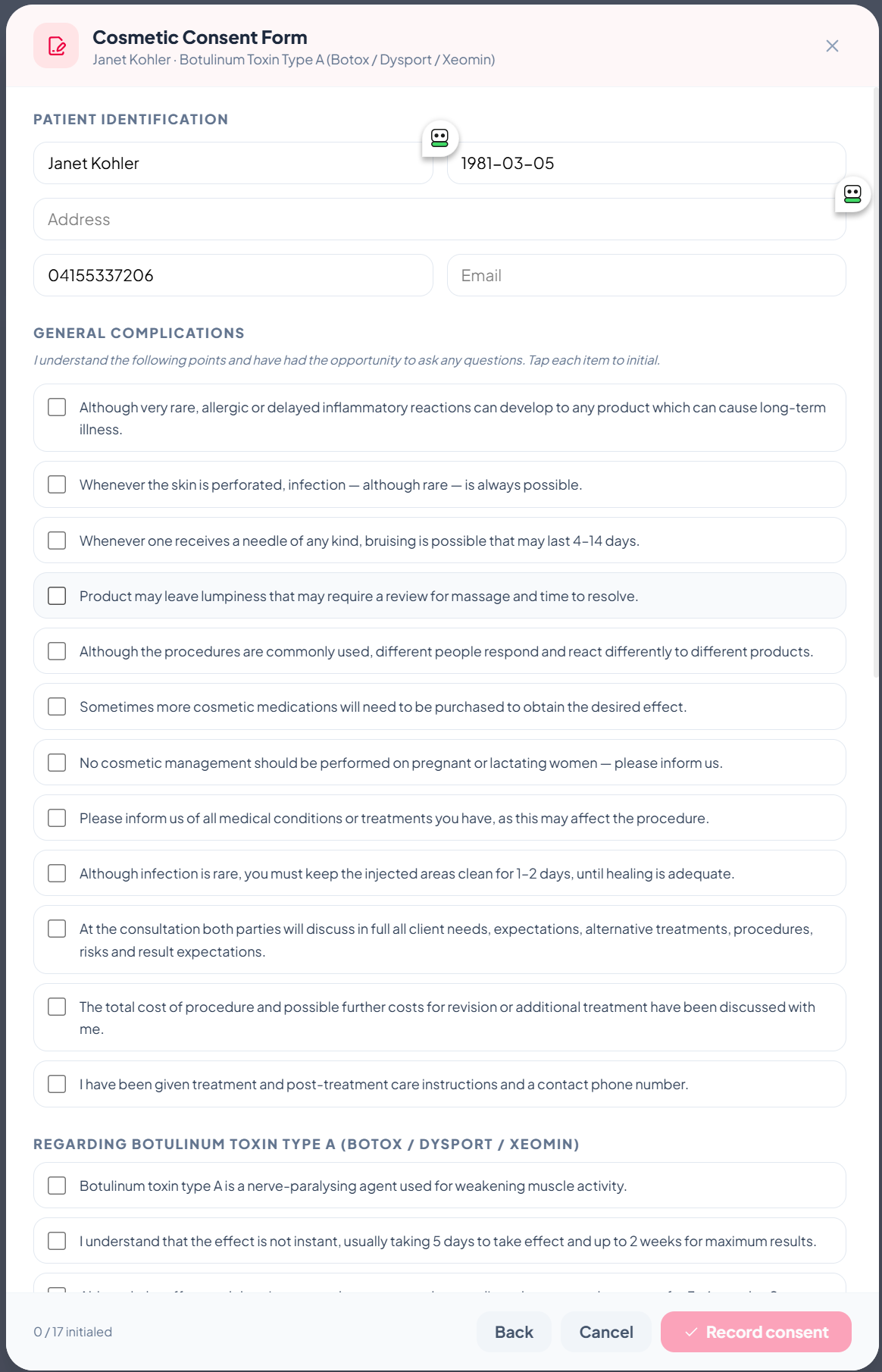Check the pregnant or lactating women item
Viewport: 882px width, 1372px height.
(57, 763)
